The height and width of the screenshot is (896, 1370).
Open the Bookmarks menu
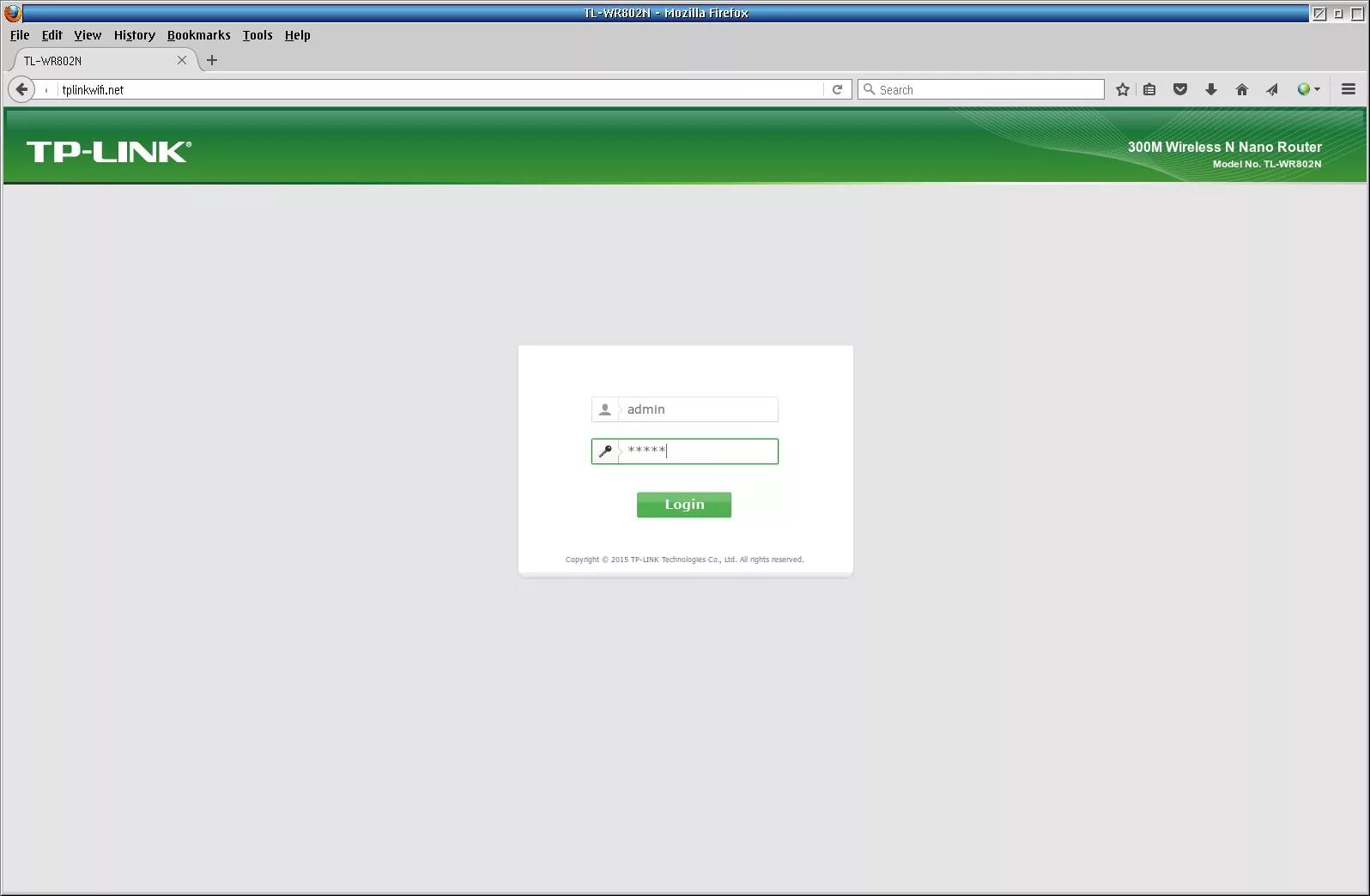tap(199, 35)
